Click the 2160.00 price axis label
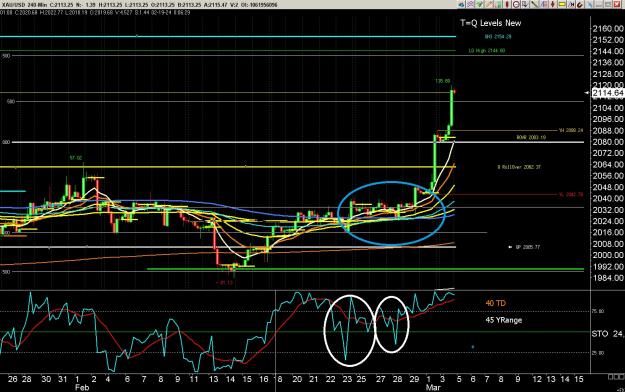Viewport: 625px width, 392px height. (x=608, y=28)
